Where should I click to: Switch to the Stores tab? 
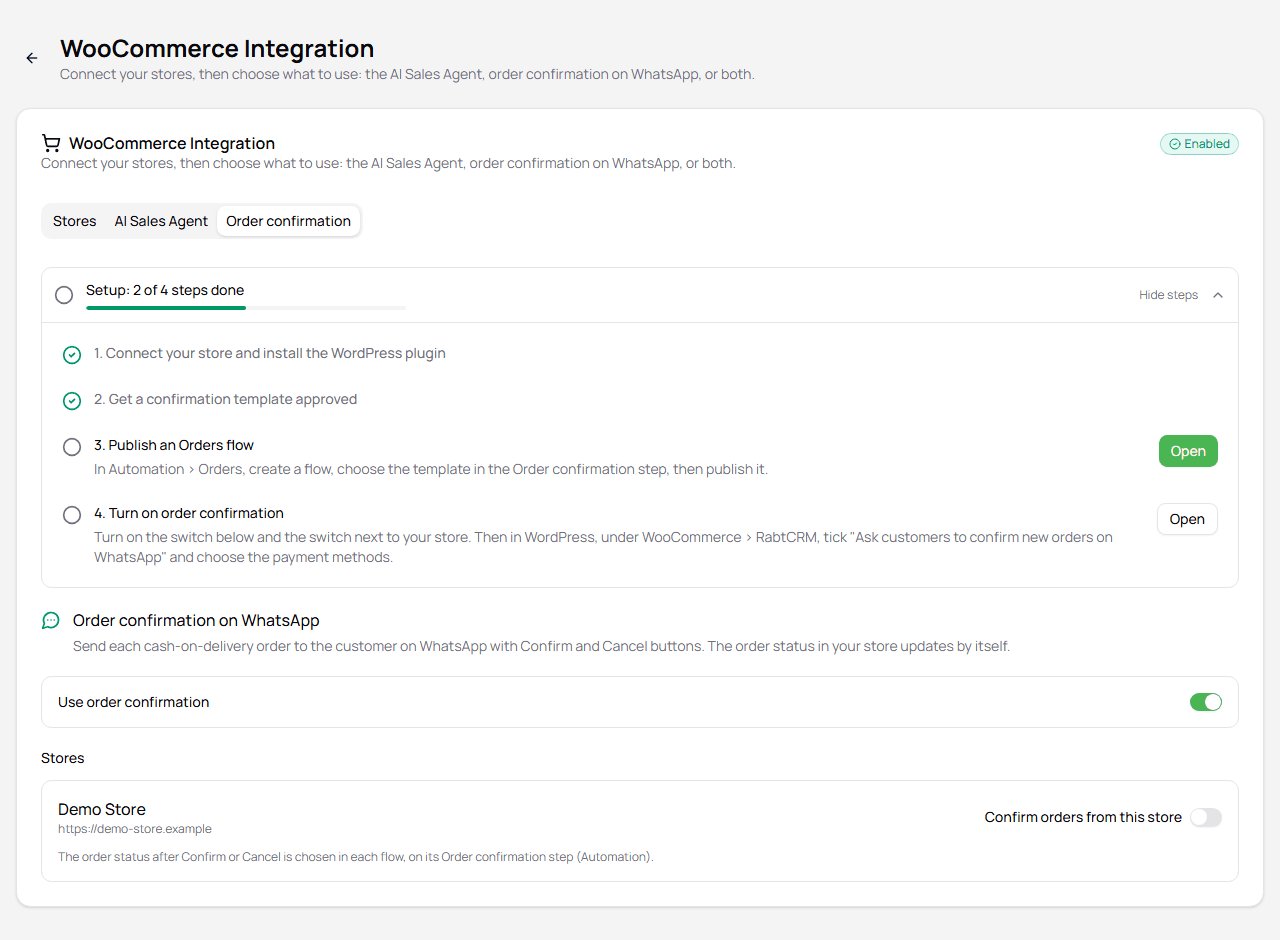coord(75,221)
